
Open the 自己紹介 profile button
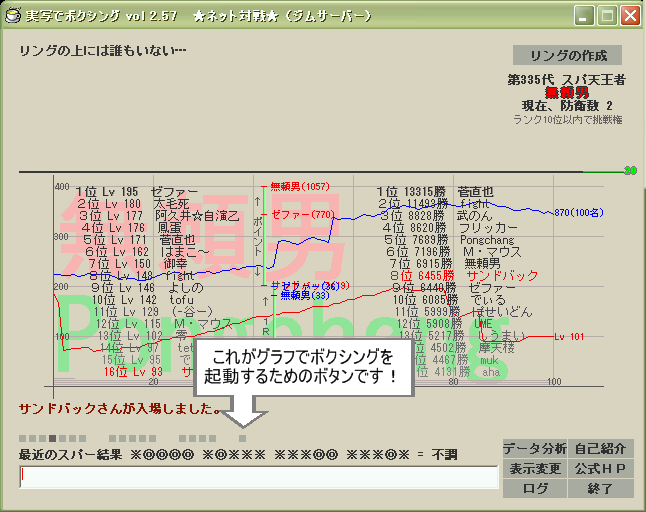click(x=600, y=448)
